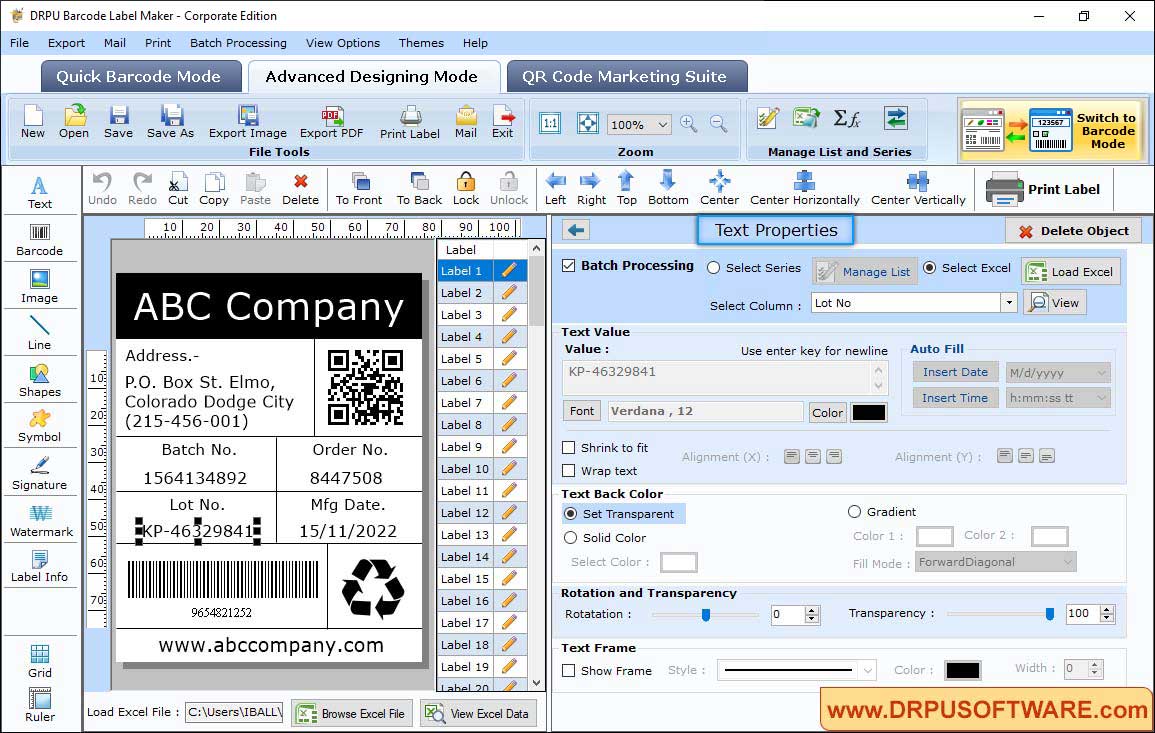
Task: Click the View Excel Data button
Action: (478, 713)
